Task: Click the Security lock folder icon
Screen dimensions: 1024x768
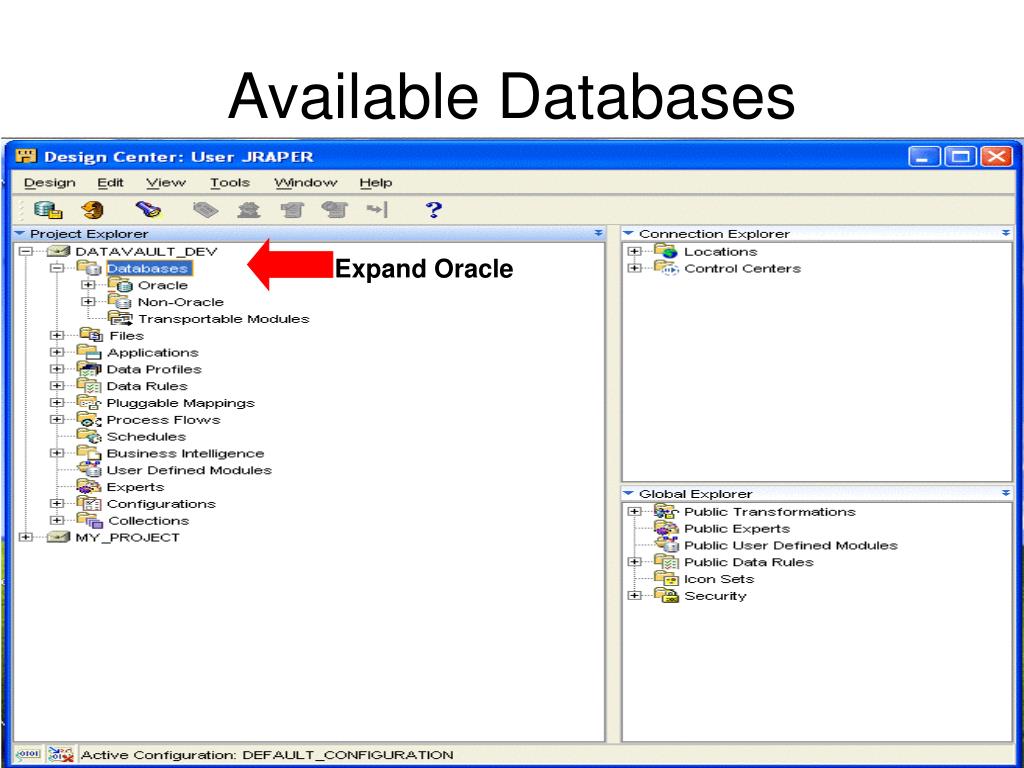Action: (x=667, y=596)
